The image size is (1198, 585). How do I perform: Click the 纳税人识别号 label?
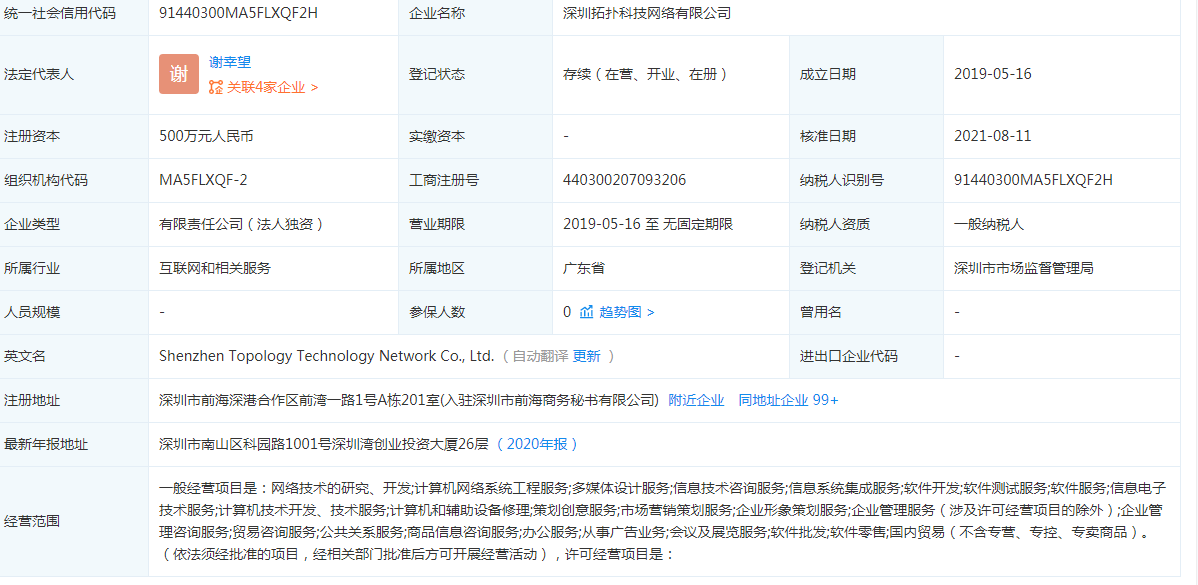tap(841, 180)
